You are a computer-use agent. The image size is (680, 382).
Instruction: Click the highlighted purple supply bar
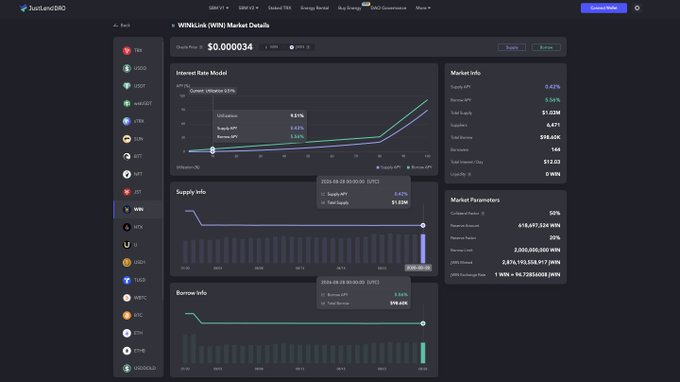(423, 248)
